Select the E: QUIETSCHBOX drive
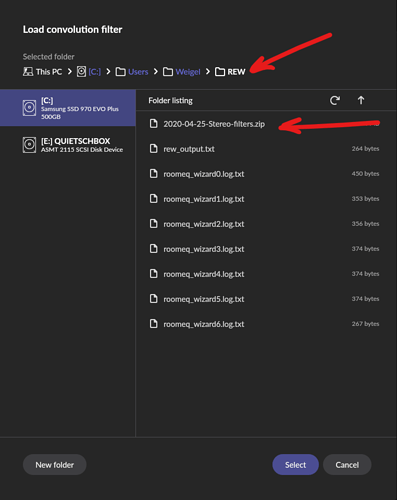This screenshot has height=500, width=397. tap(68, 145)
